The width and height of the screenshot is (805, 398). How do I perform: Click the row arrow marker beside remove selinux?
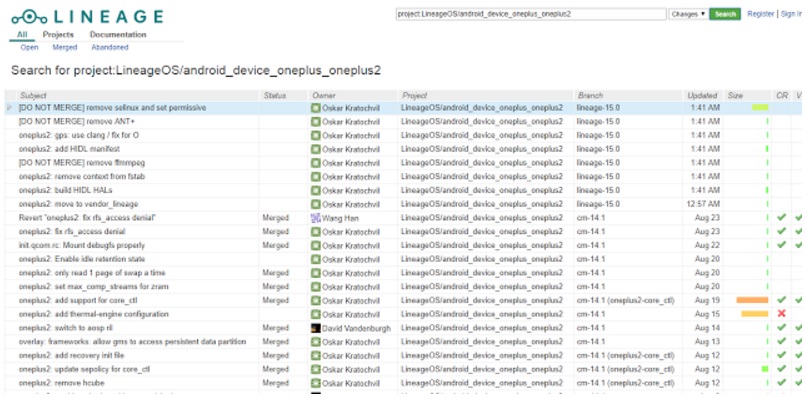point(9,108)
